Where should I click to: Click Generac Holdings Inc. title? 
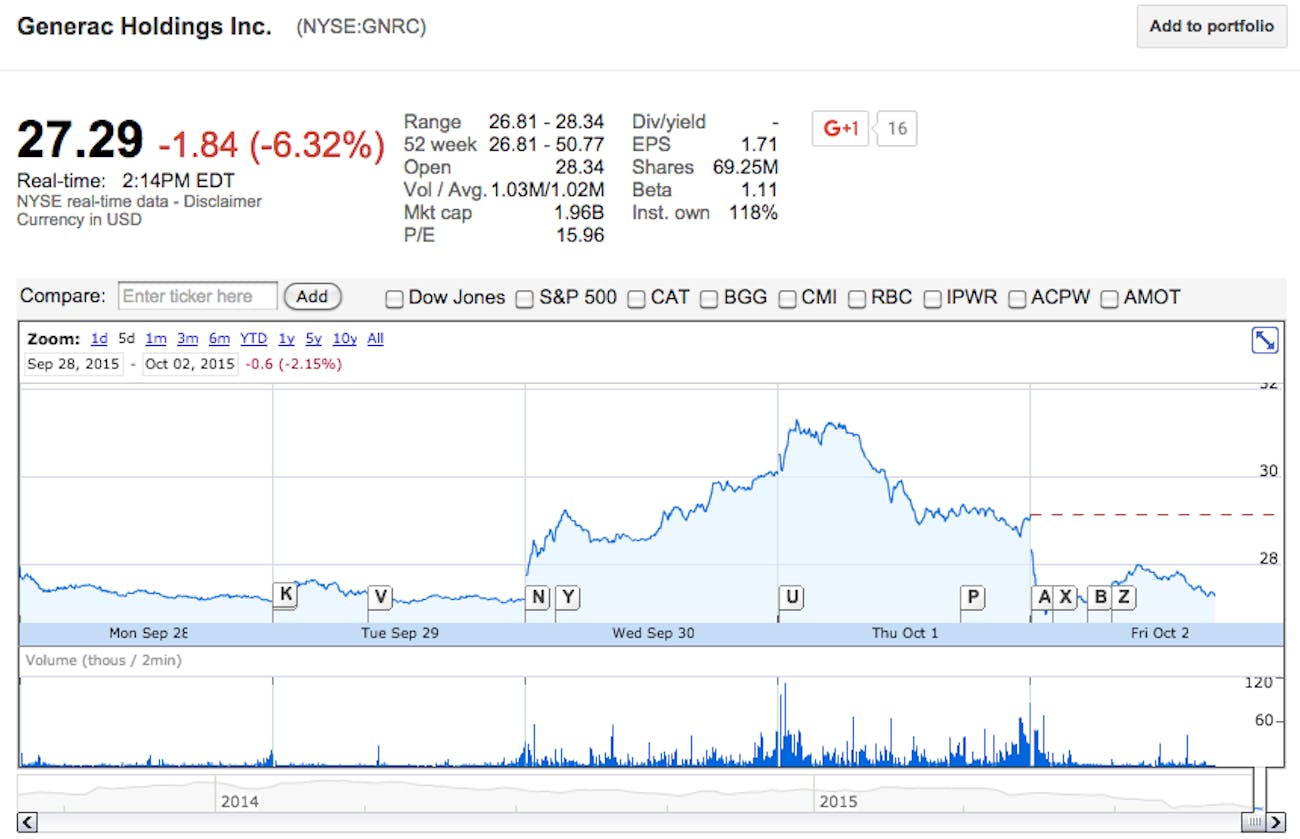tap(144, 27)
